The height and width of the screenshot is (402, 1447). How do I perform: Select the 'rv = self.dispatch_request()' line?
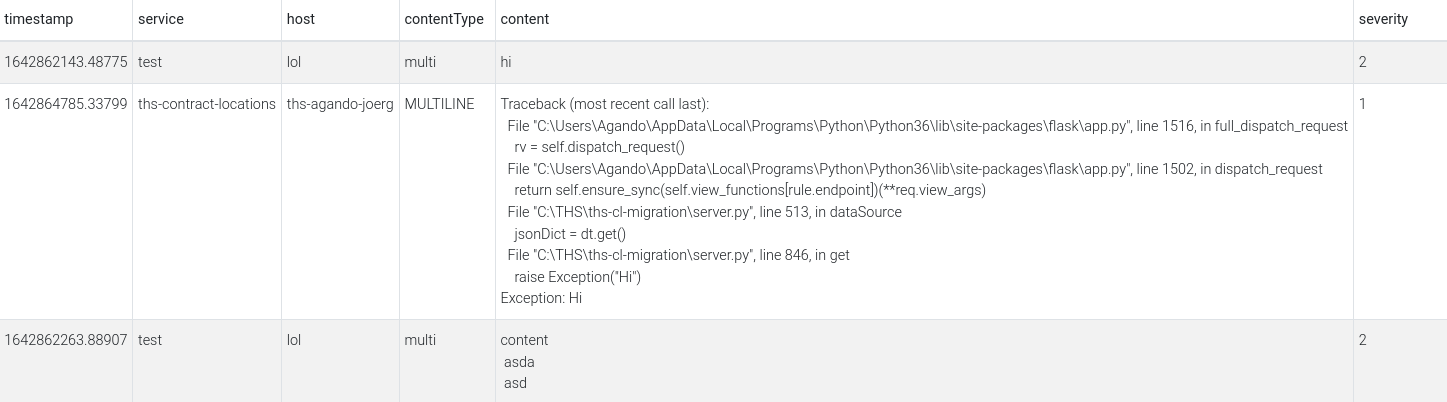(x=599, y=147)
